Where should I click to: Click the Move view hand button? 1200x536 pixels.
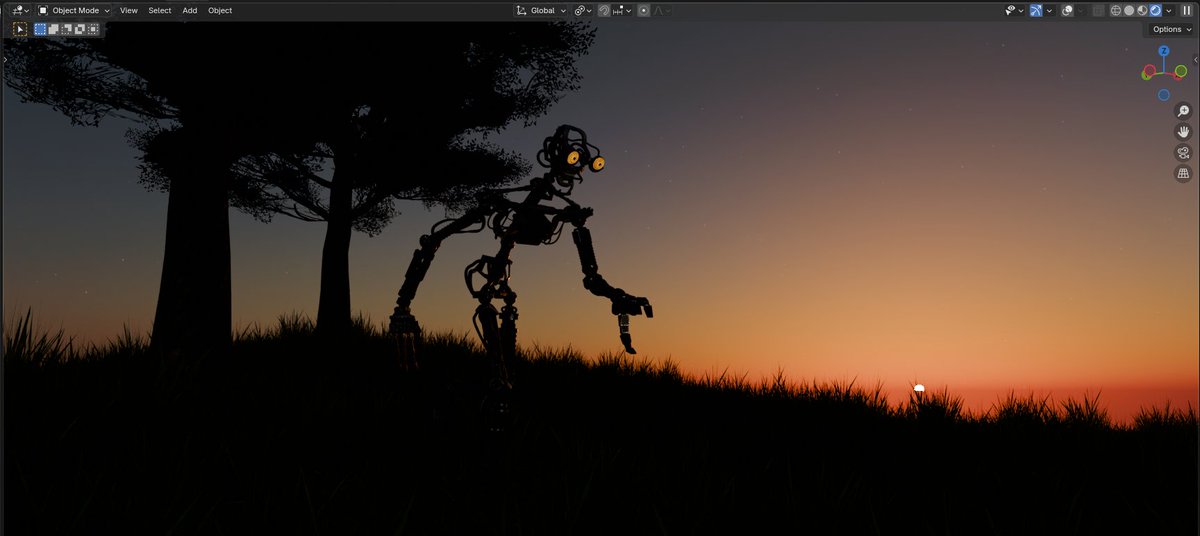point(1183,132)
